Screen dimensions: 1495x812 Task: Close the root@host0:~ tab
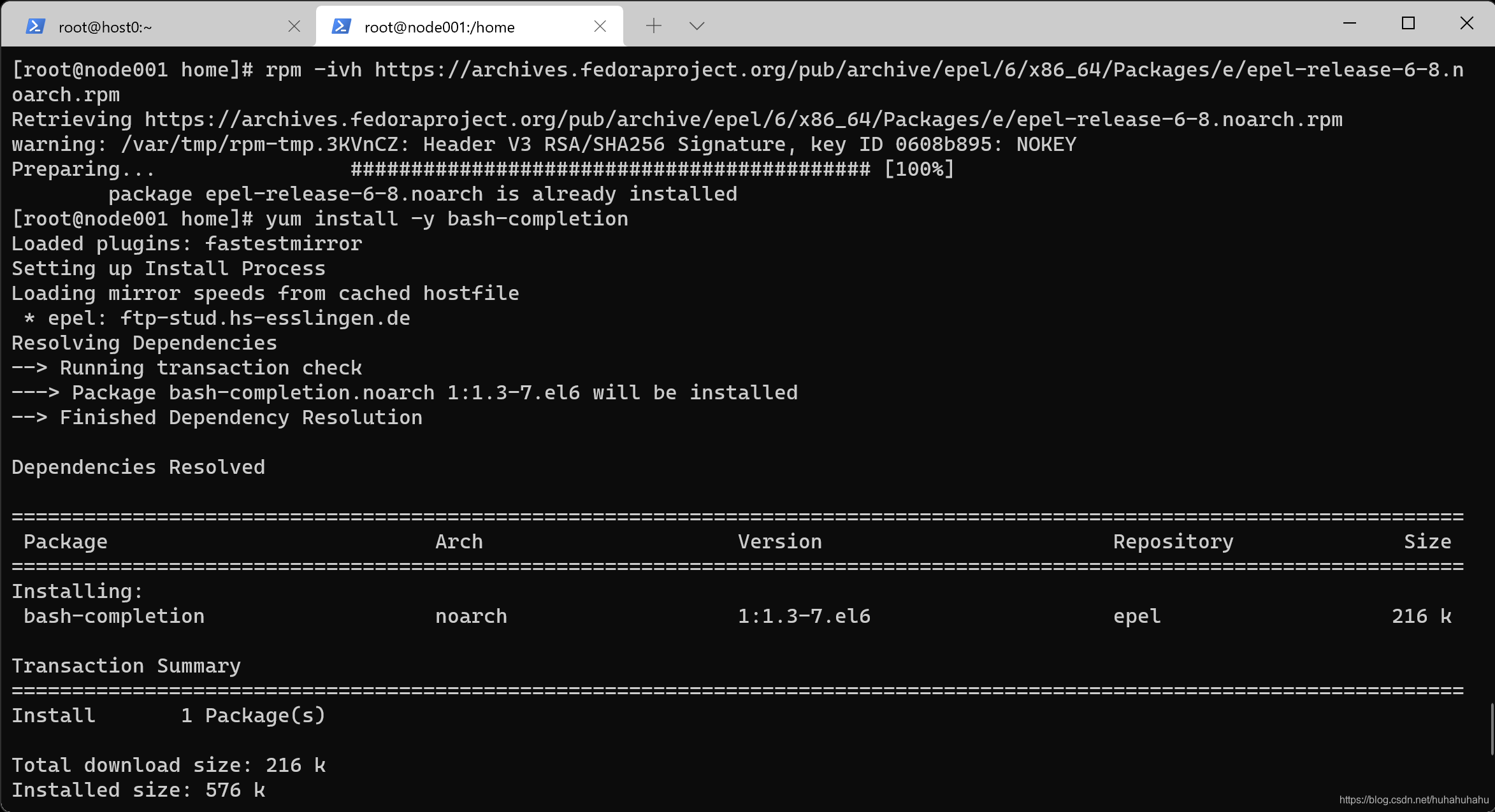(x=294, y=26)
